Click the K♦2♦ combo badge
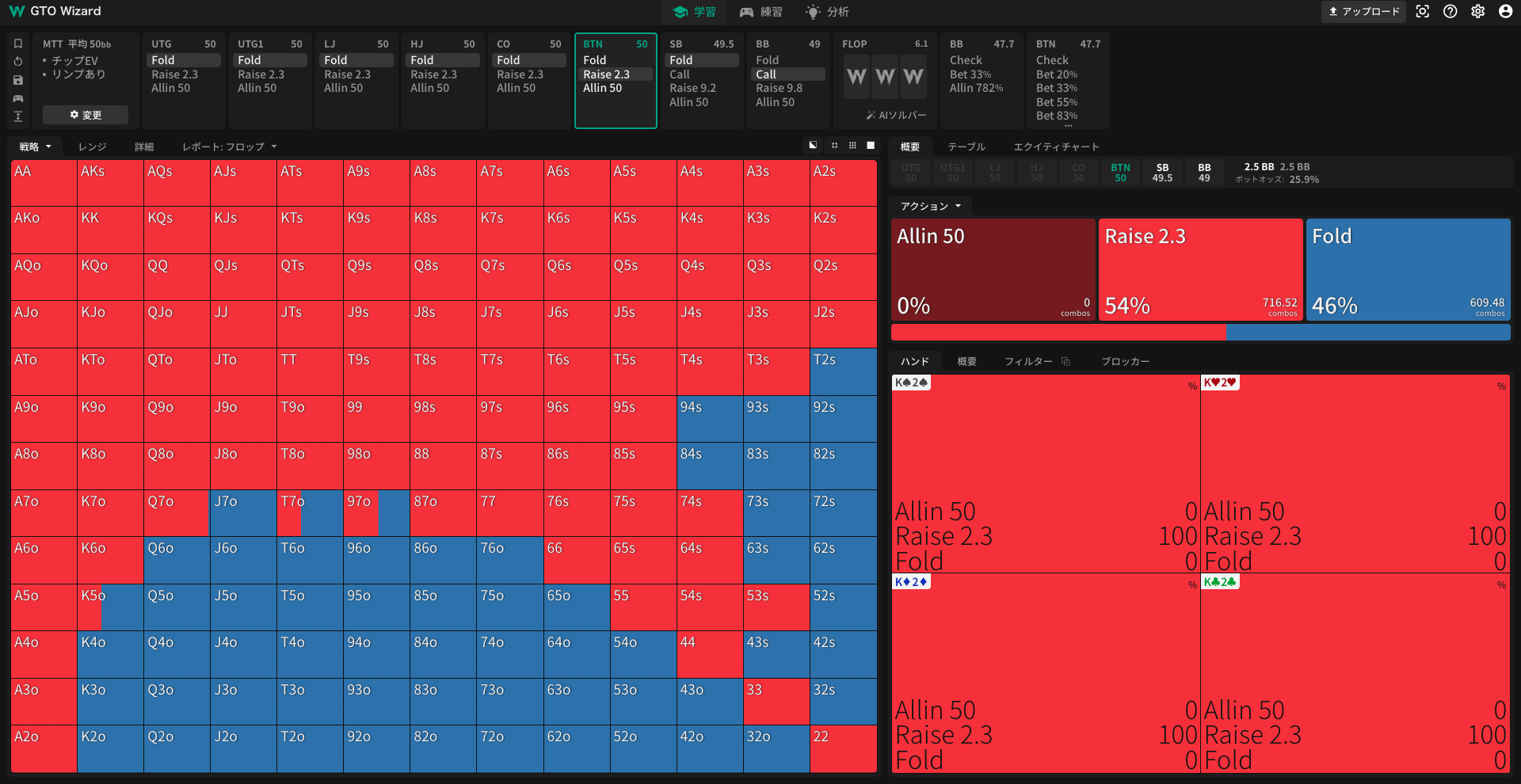The width and height of the screenshot is (1521, 784). click(x=911, y=581)
